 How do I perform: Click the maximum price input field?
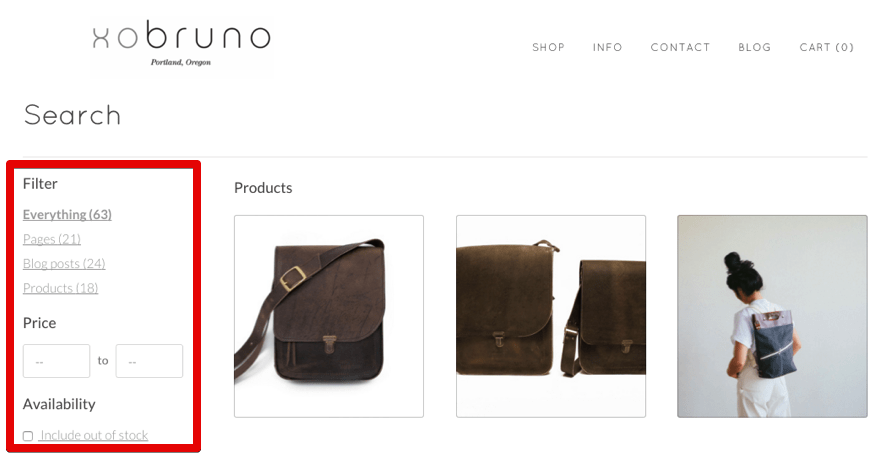pyautogui.click(x=149, y=361)
